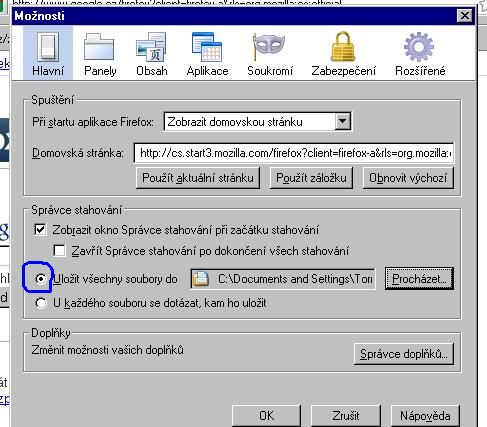Screen dimensions: 487x427
Task: Click Obnovit výchozí button
Action: tap(408, 178)
